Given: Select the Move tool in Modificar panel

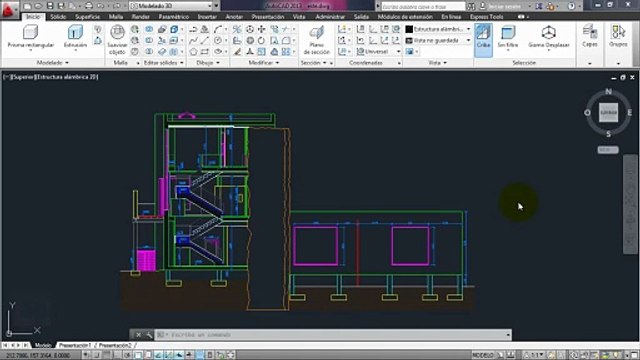Looking at the screenshot, I should [262, 29].
